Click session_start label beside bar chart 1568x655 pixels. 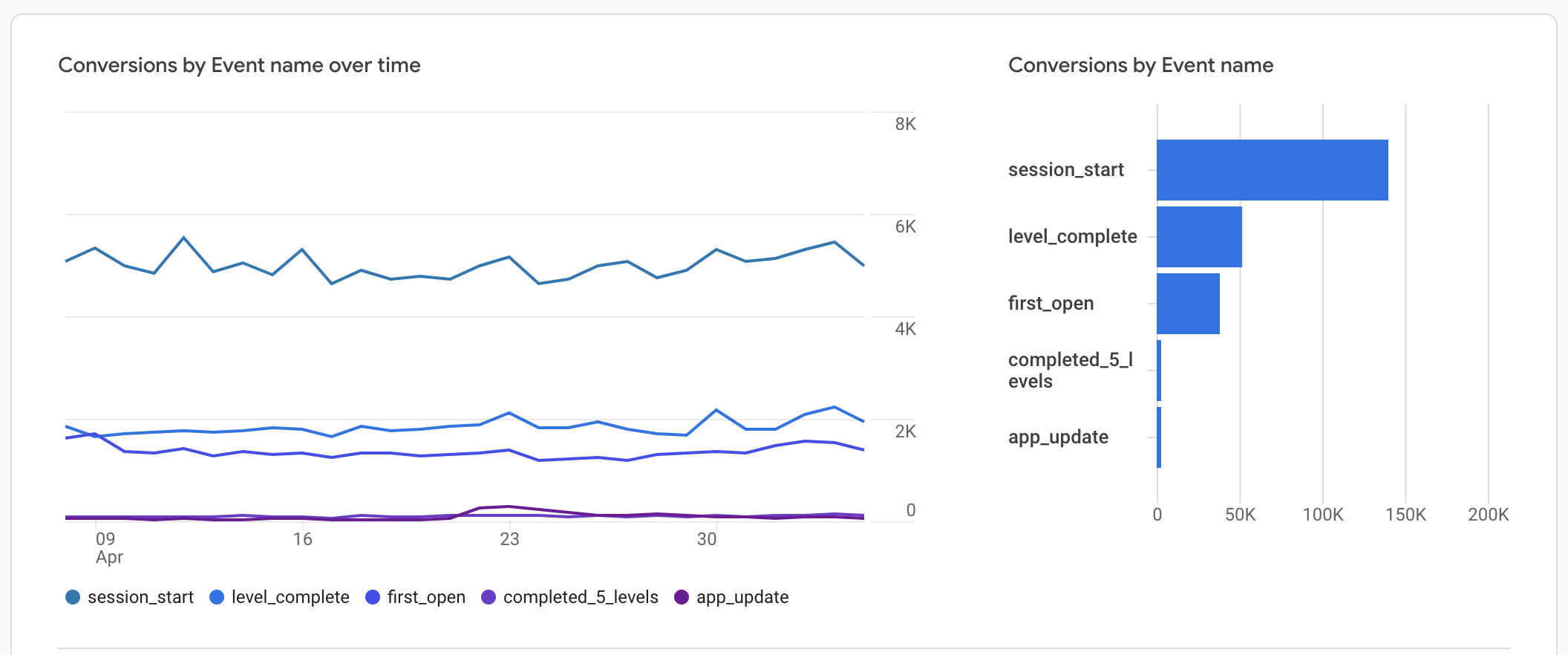coord(1066,170)
